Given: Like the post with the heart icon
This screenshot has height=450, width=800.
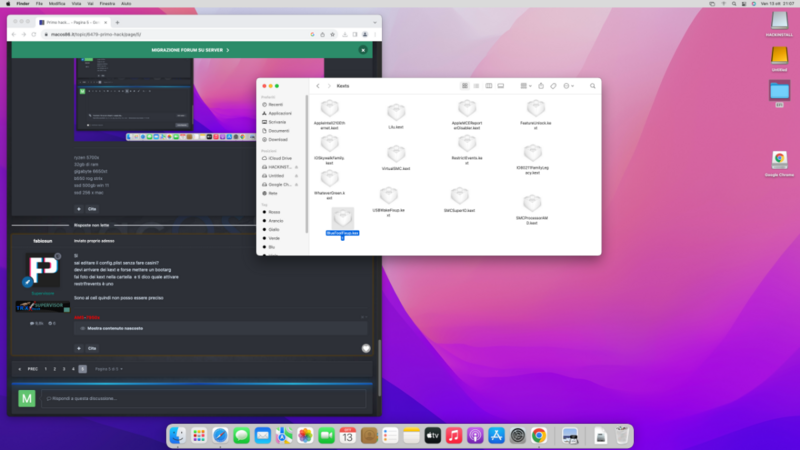Looking at the screenshot, I should pyautogui.click(x=366, y=348).
